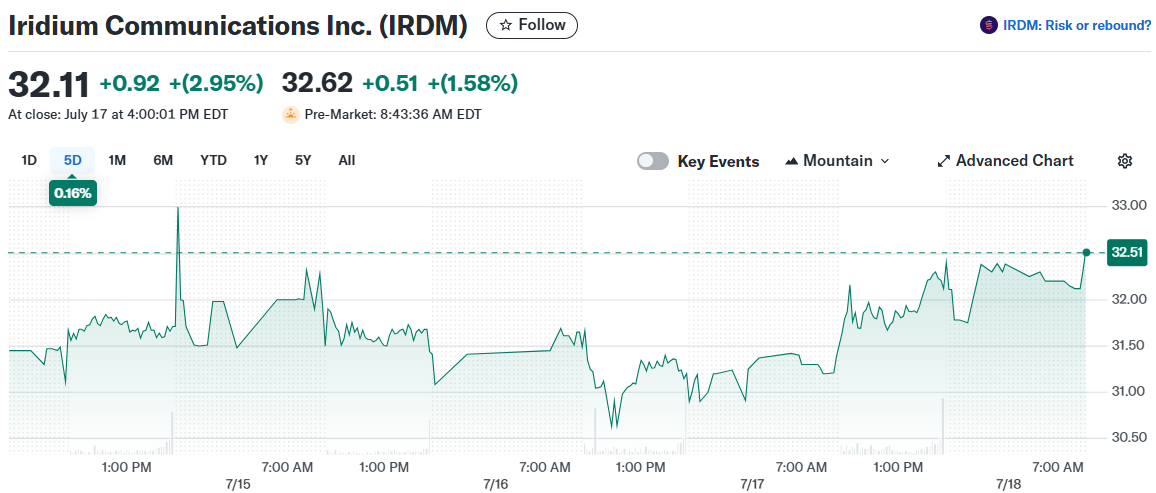This screenshot has height=493, width=1156.
Task: Select the 1M range tab
Action: tap(117, 160)
